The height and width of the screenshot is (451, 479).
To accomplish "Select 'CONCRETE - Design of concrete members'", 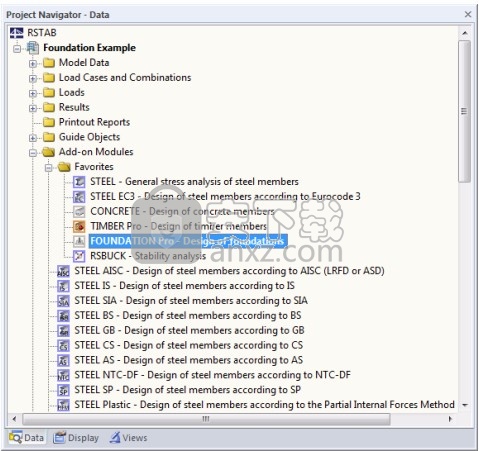I will point(182,211).
